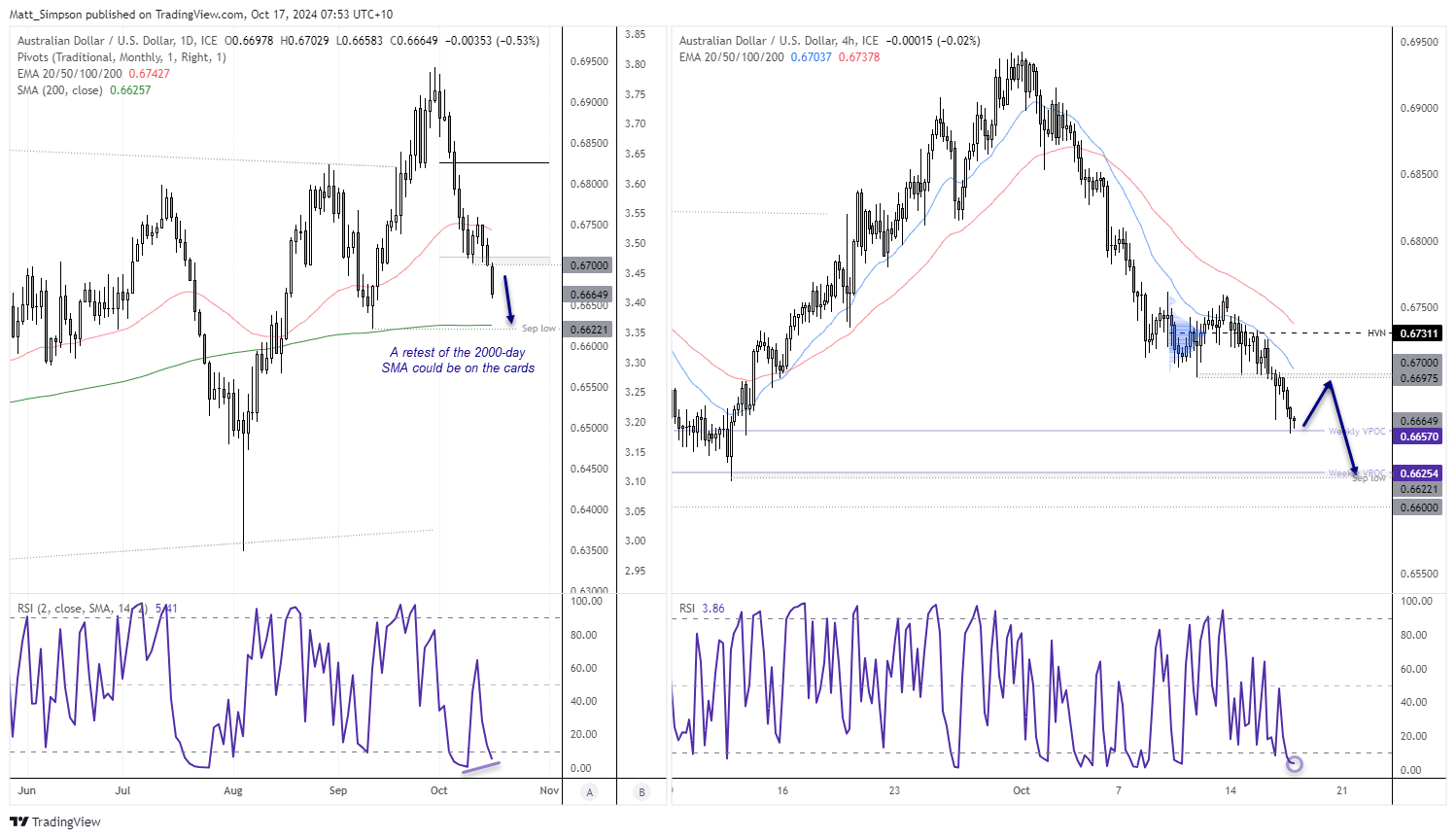
Task: Click the 'Oct' date label on the right time axis
Action: [x=1022, y=790]
